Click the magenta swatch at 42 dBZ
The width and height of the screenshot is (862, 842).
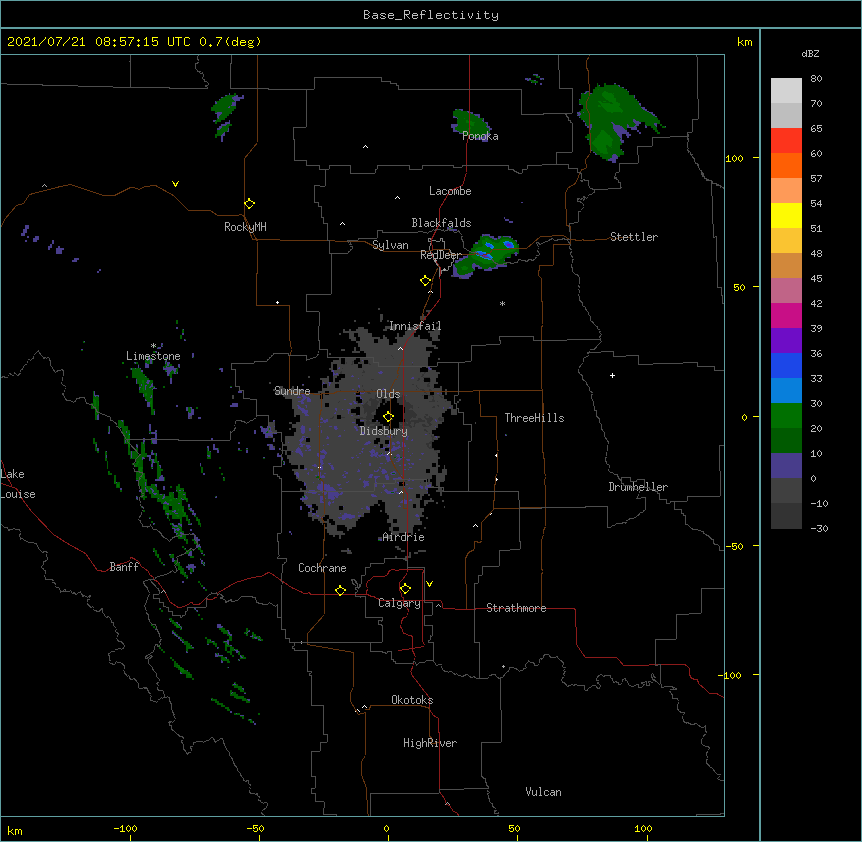tap(786, 315)
